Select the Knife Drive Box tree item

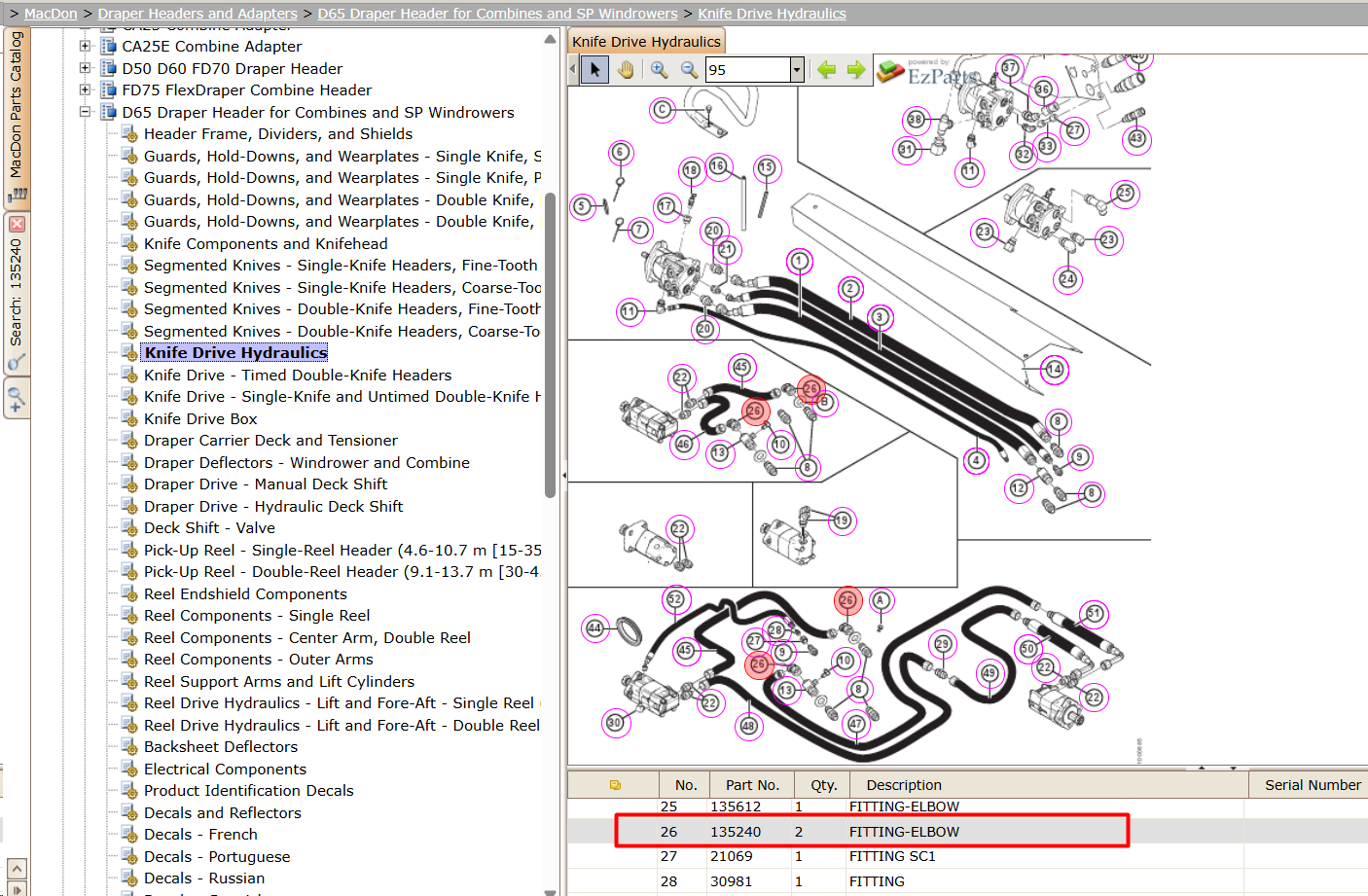coord(200,418)
